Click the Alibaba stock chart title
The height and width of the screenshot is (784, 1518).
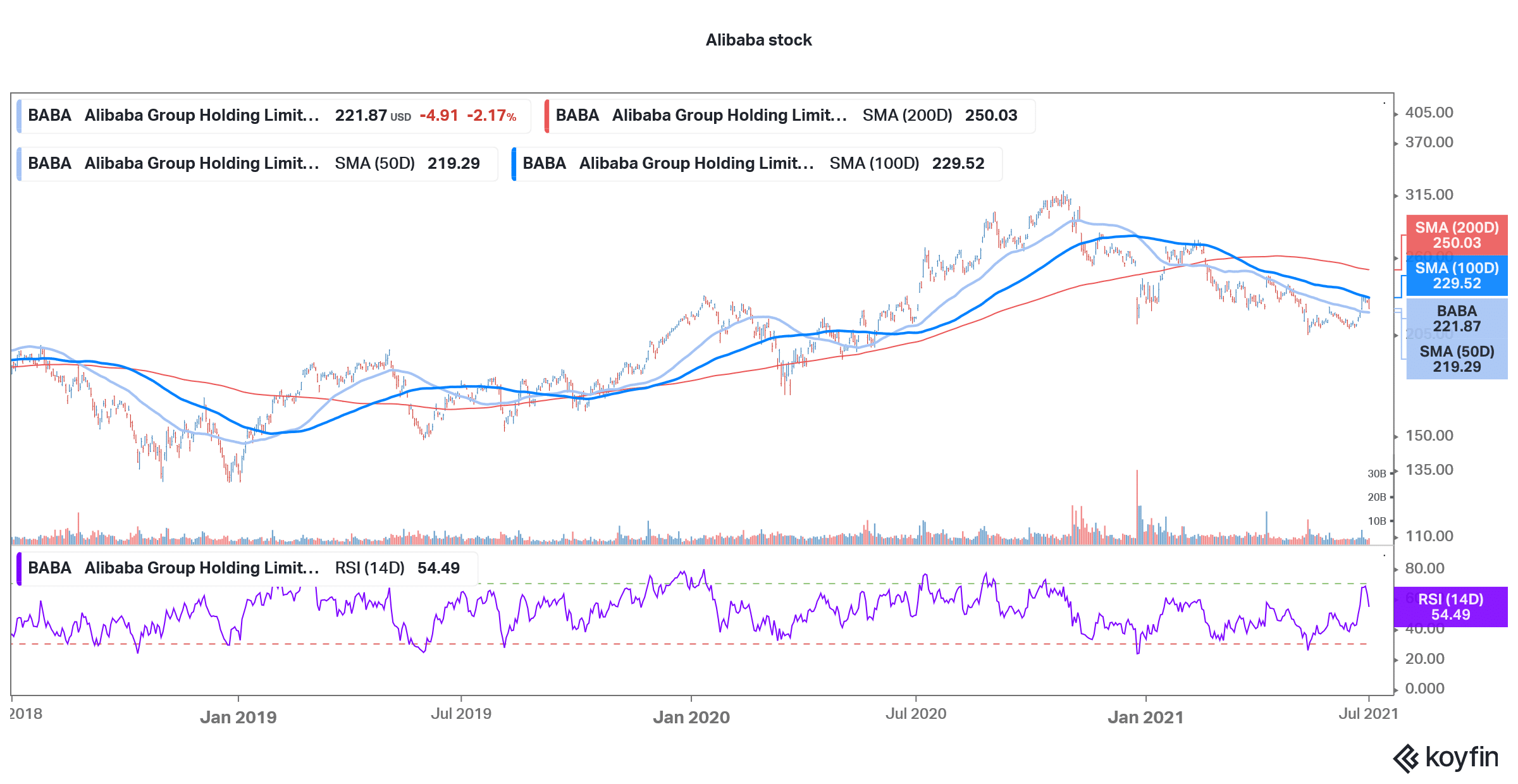click(x=758, y=40)
